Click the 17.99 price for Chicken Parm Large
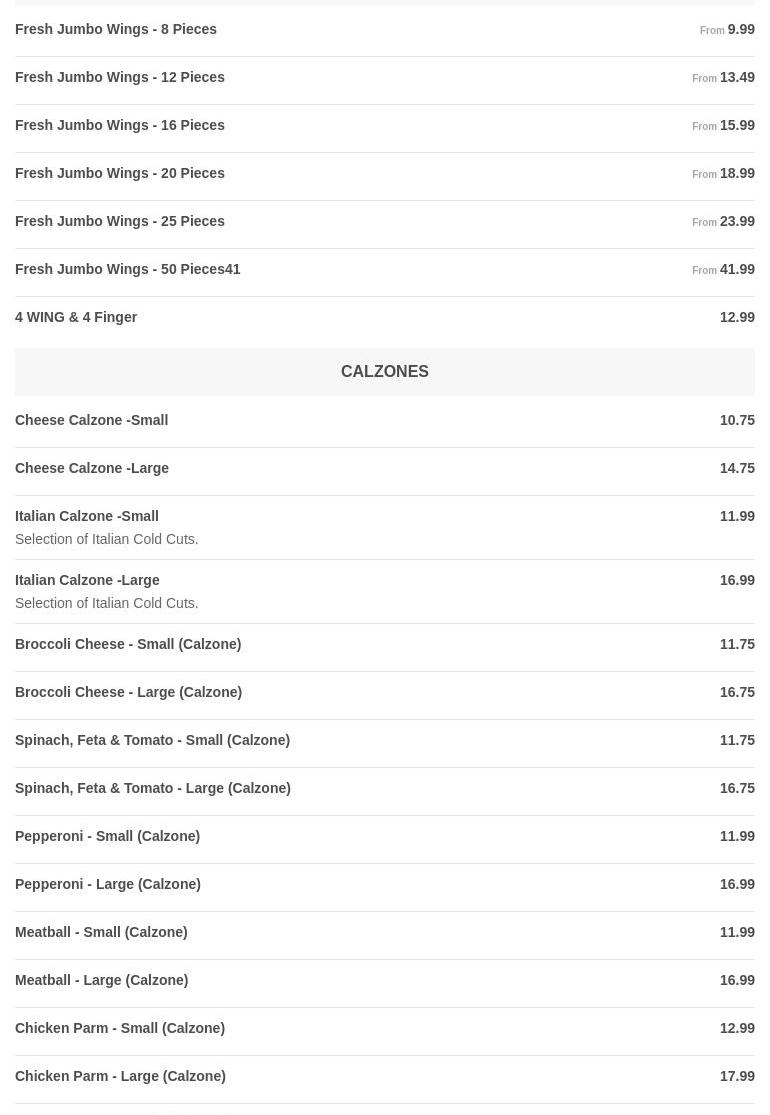770x1115 pixels. (x=737, y=1076)
